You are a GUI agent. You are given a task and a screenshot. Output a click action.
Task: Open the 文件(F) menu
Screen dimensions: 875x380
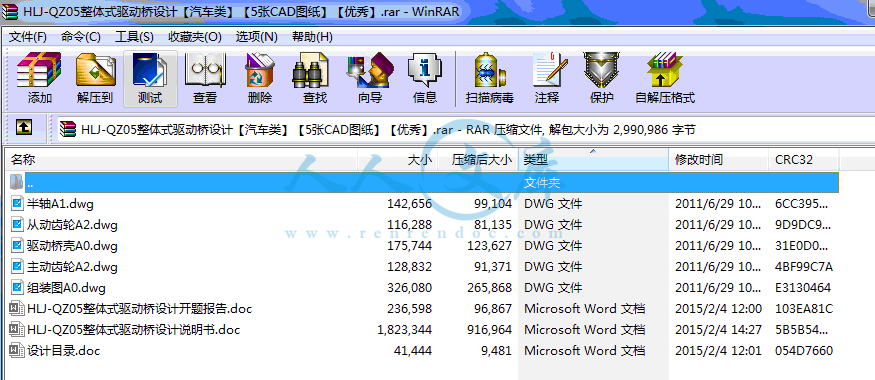pyautogui.click(x=28, y=37)
